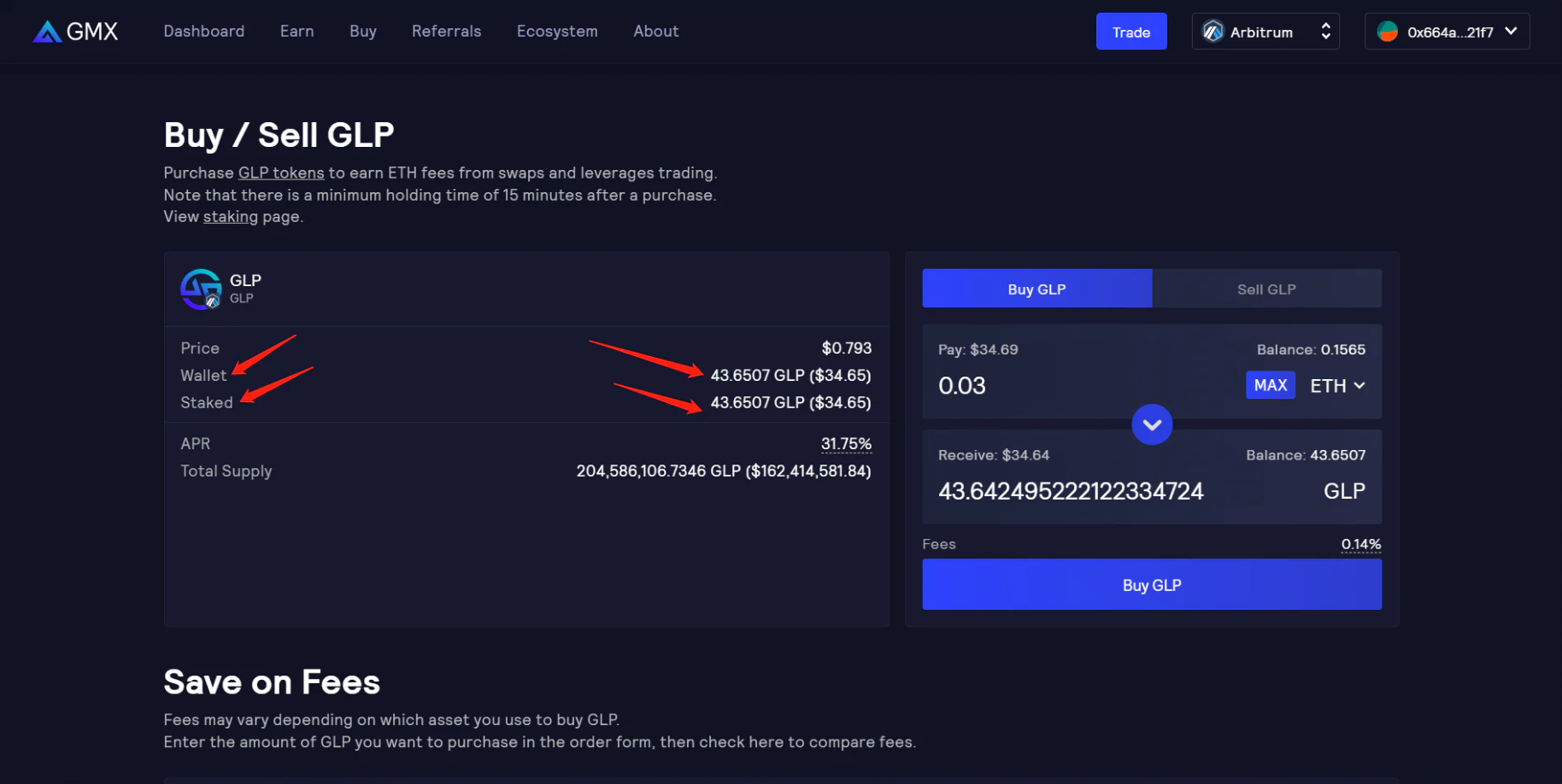Screen dimensions: 1562x784
Task: Click the Buy / Sell GLP heading
Action: (279, 135)
